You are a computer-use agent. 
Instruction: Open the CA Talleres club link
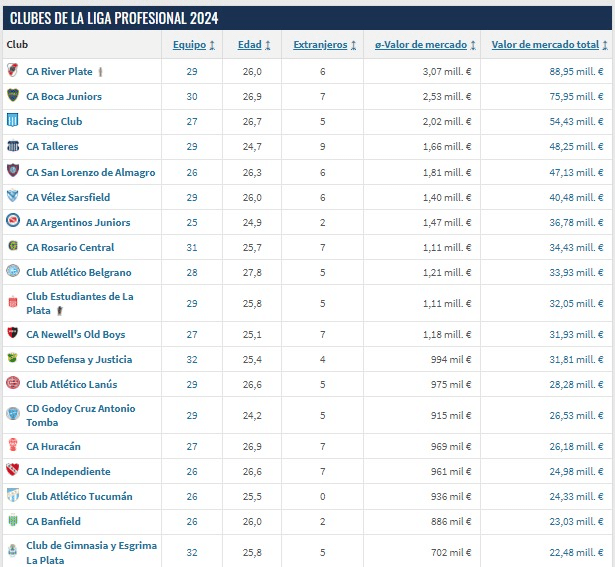point(52,147)
